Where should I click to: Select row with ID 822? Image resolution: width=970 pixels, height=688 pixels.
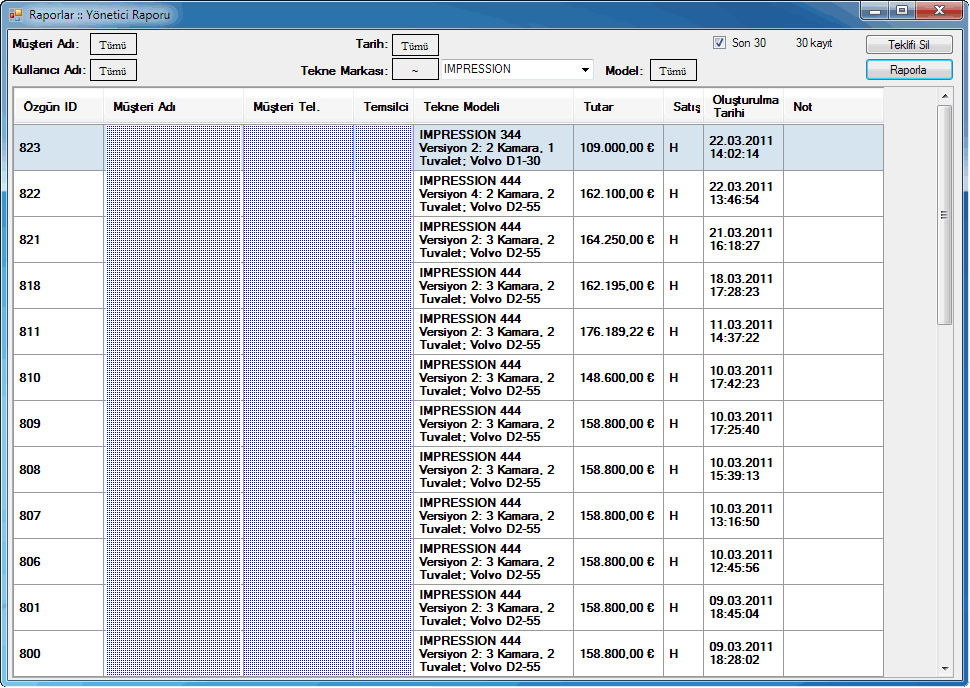(449, 194)
